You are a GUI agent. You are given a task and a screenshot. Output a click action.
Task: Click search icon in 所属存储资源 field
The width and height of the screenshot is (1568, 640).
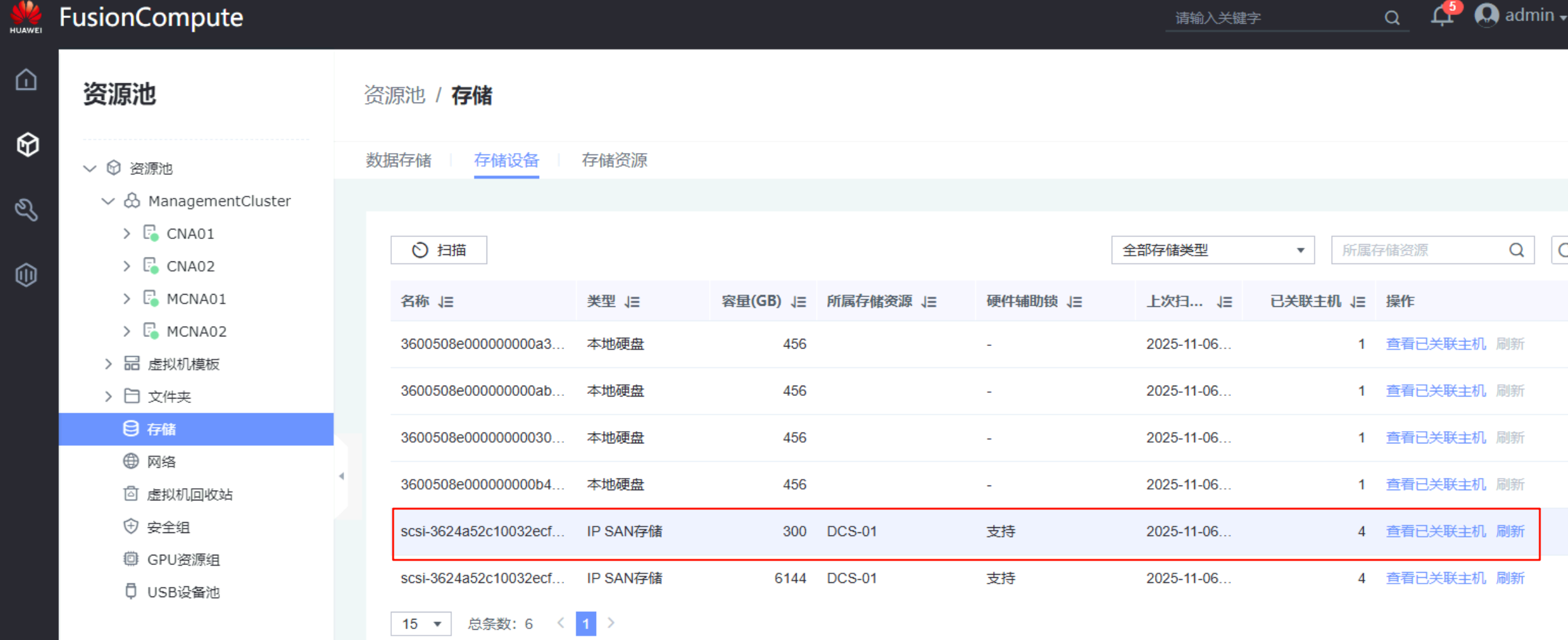1516,250
